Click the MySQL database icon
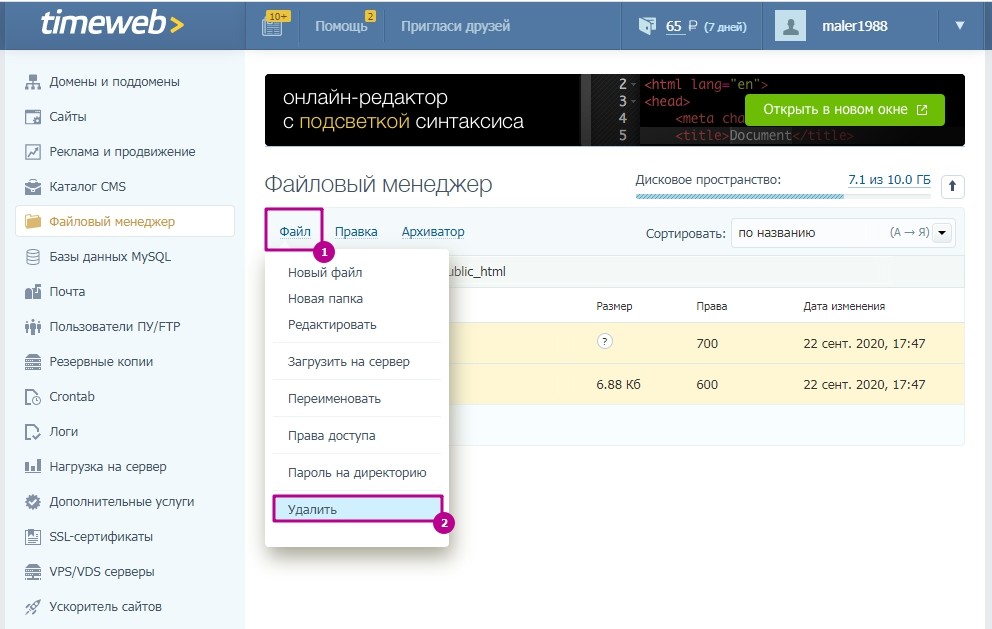Viewport: 992px width, 629px height. [x=32, y=257]
